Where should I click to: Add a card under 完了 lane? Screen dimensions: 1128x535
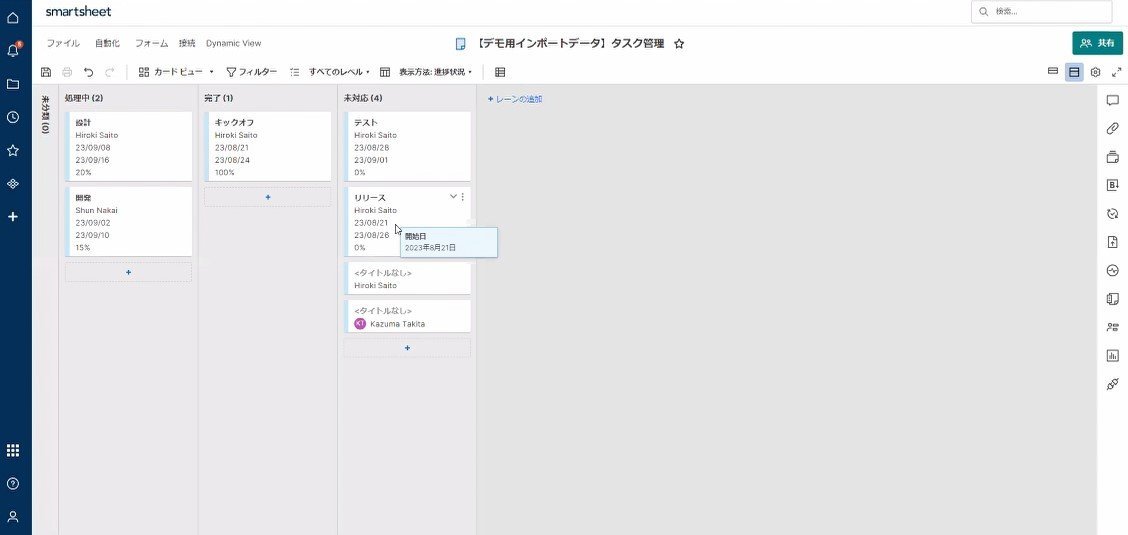coord(268,197)
